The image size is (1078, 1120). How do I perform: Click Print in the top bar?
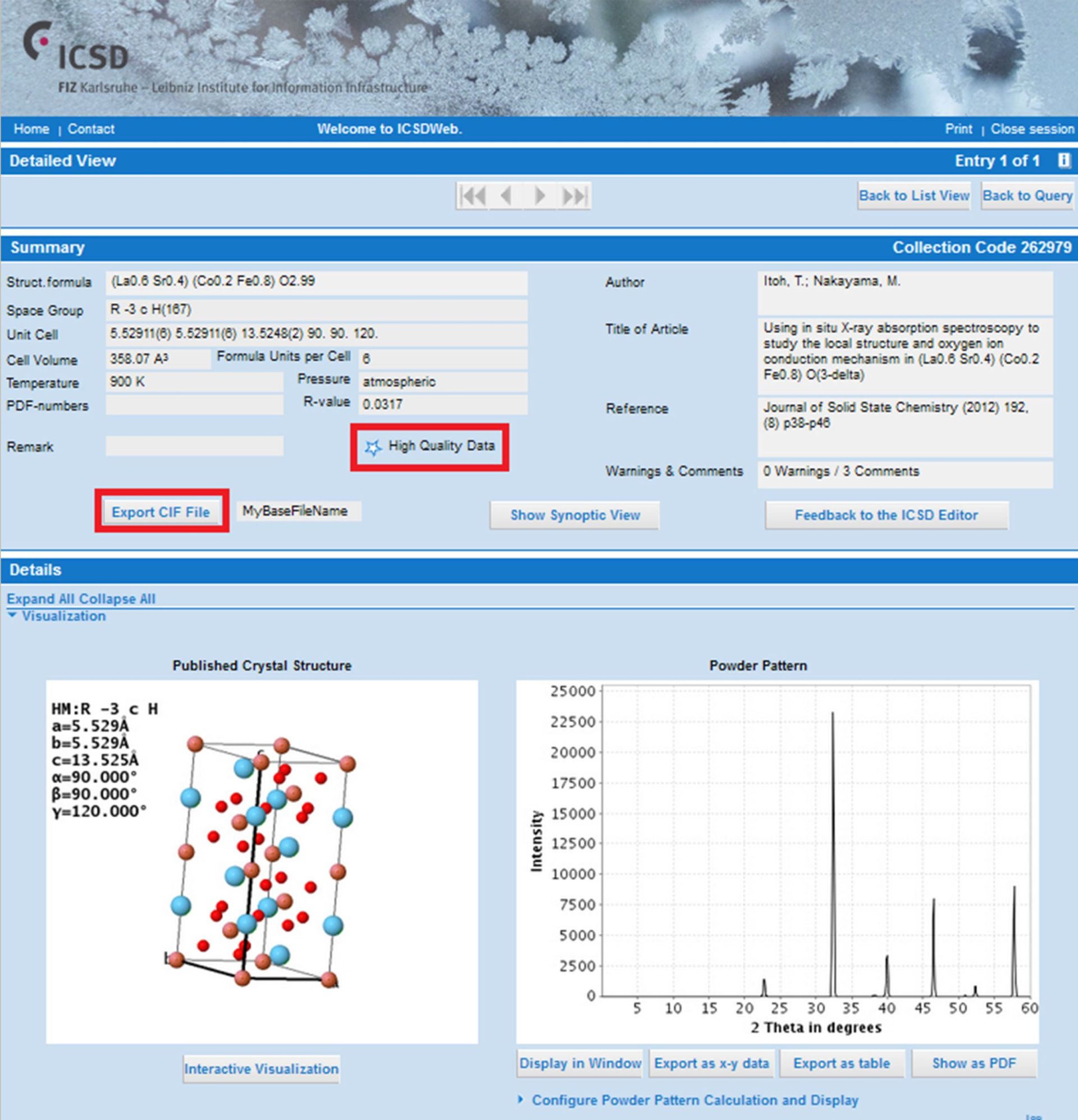958,129
